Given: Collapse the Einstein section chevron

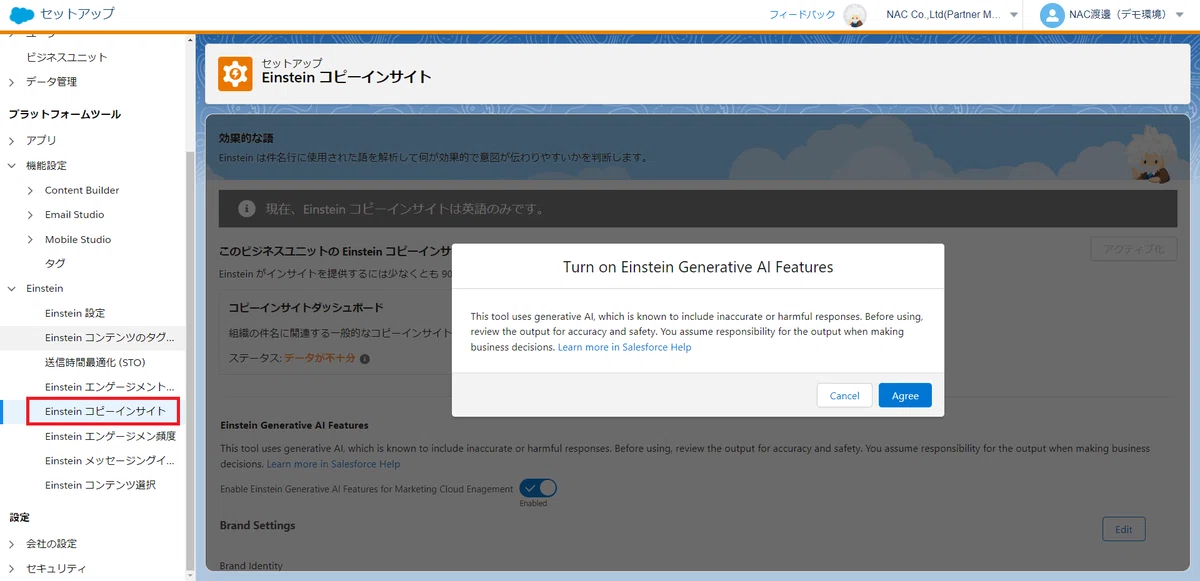Looking at the screenshot, I should [12, 289].
